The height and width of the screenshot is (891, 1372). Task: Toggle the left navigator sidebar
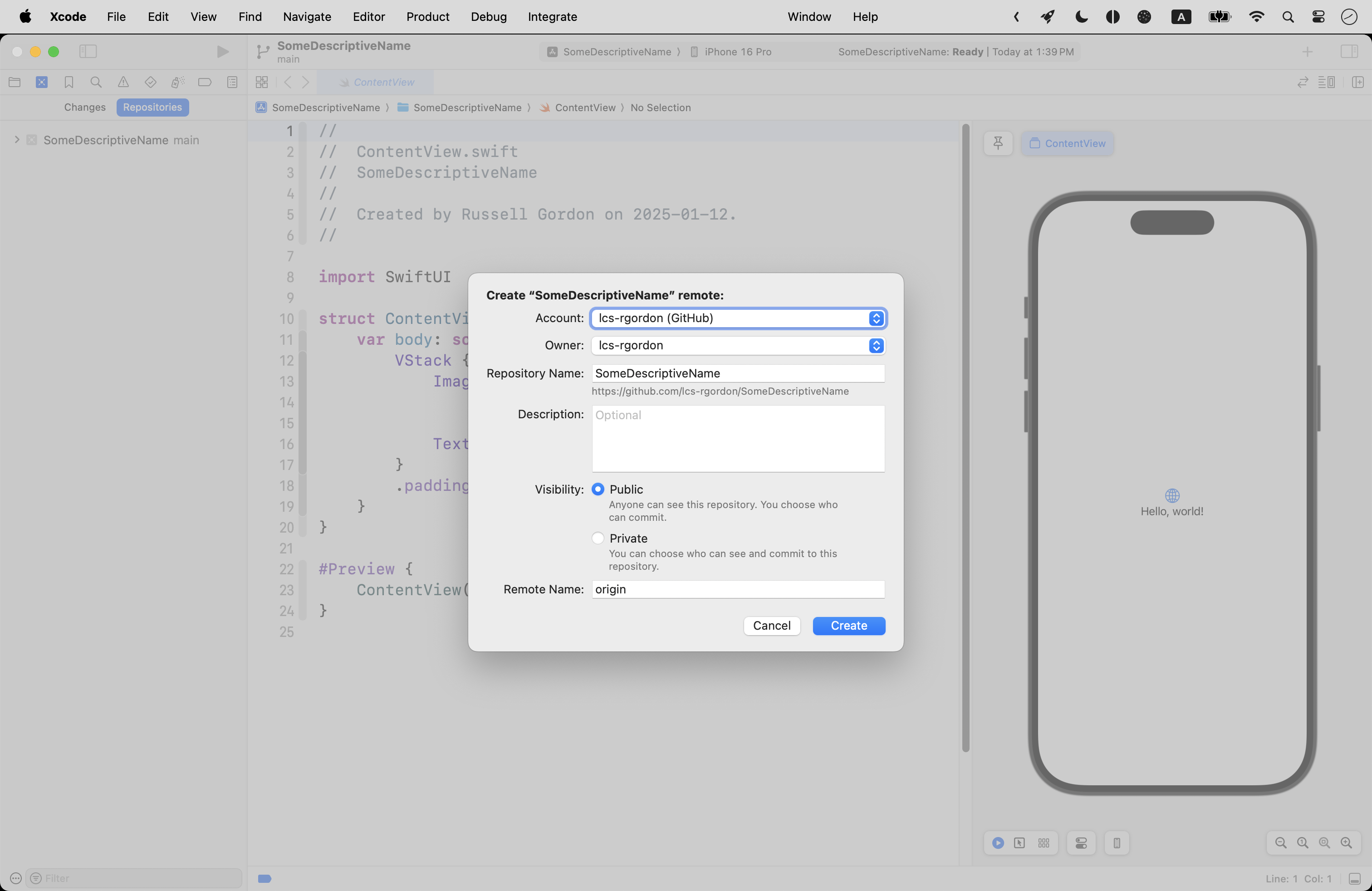click(88, 52)
